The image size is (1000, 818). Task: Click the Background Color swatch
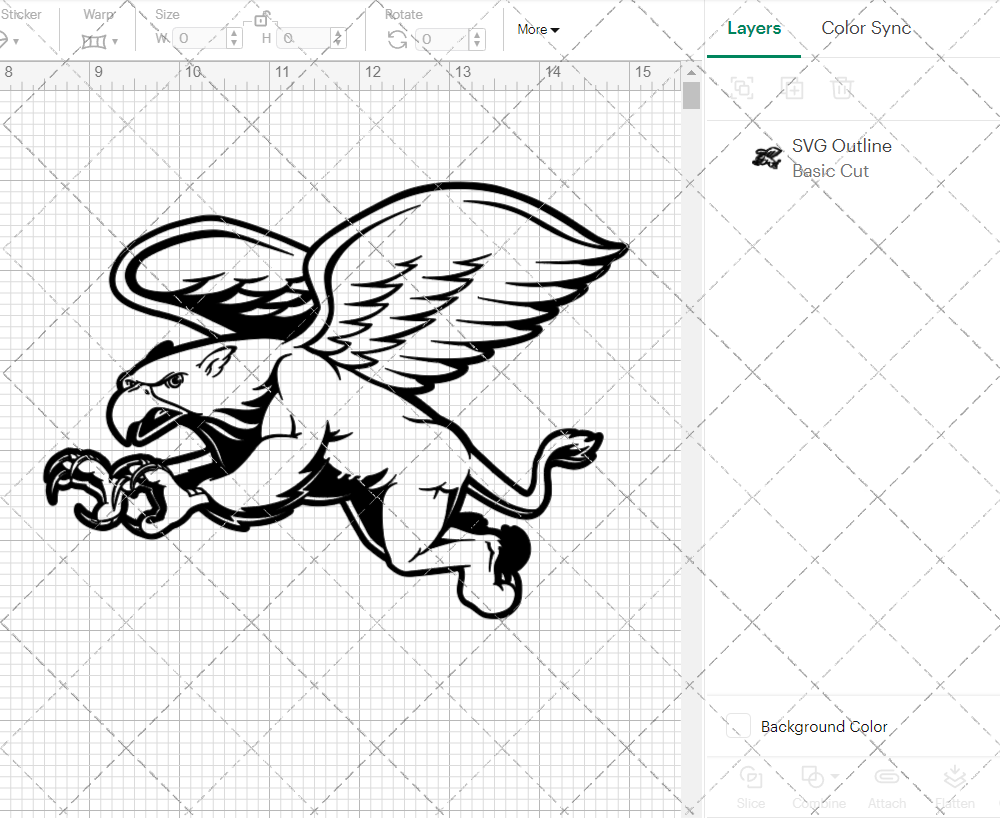(x=737, y=727)
